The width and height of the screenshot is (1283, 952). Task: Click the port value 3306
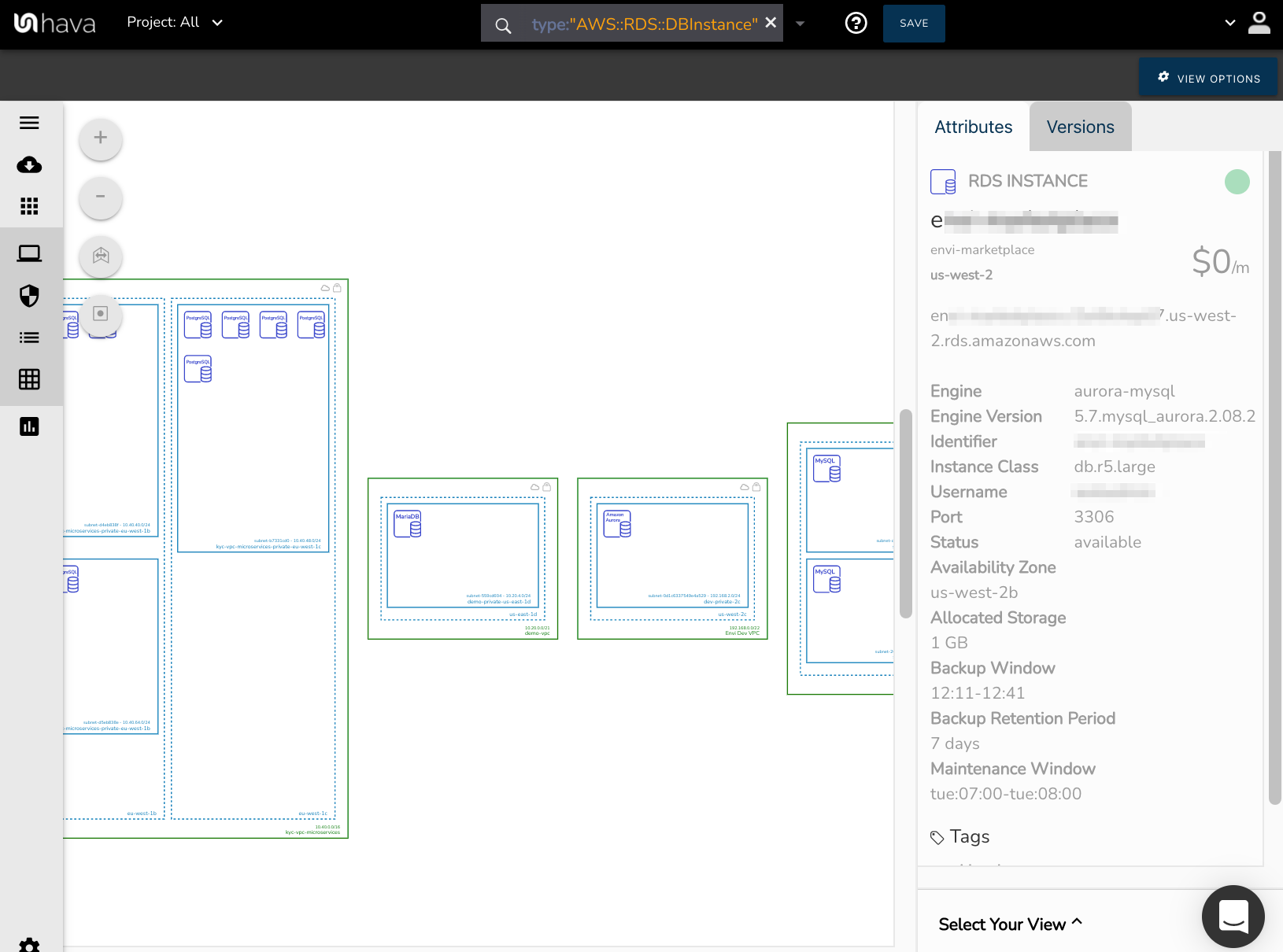tap(1094, 517)
